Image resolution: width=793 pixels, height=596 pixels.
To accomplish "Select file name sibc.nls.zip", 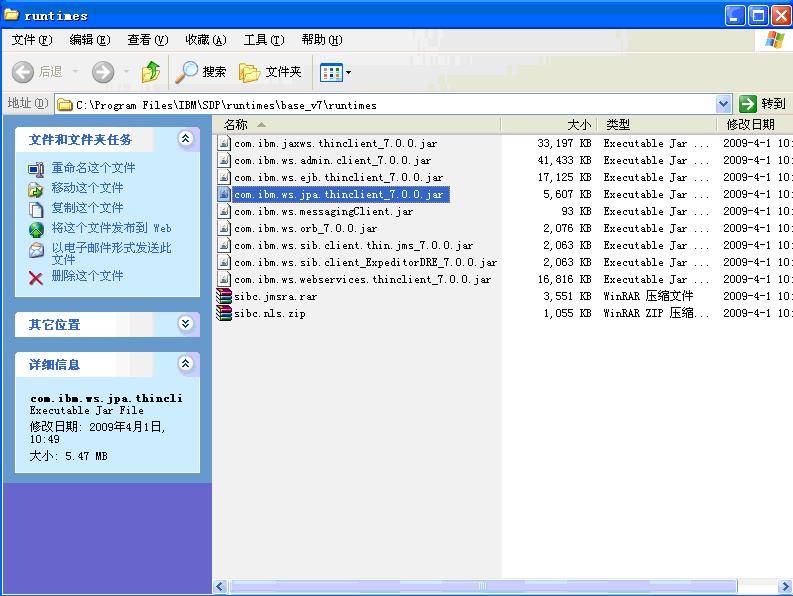I will click(270, 314).
